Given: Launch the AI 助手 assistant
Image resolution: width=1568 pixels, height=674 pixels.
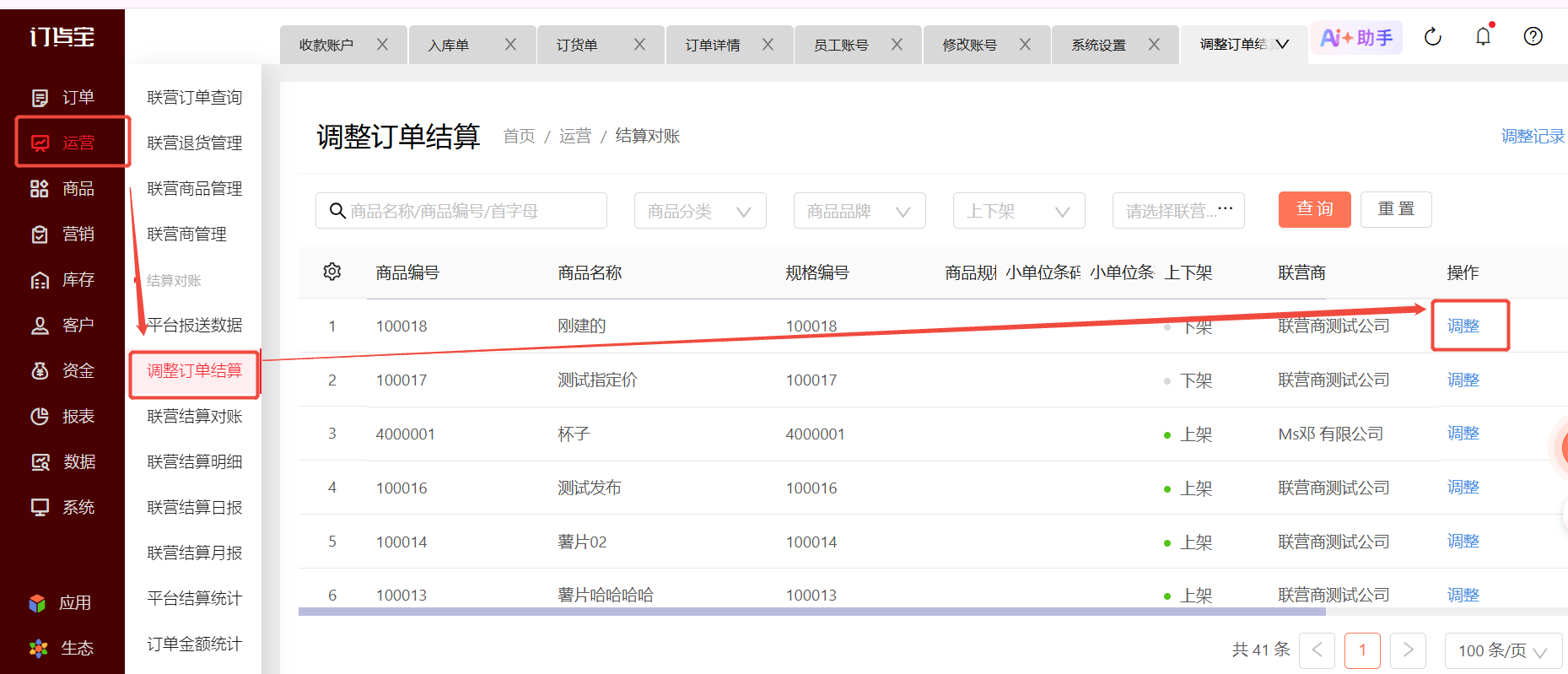Looking at the screenshot, I should [x=1356, y=38].
